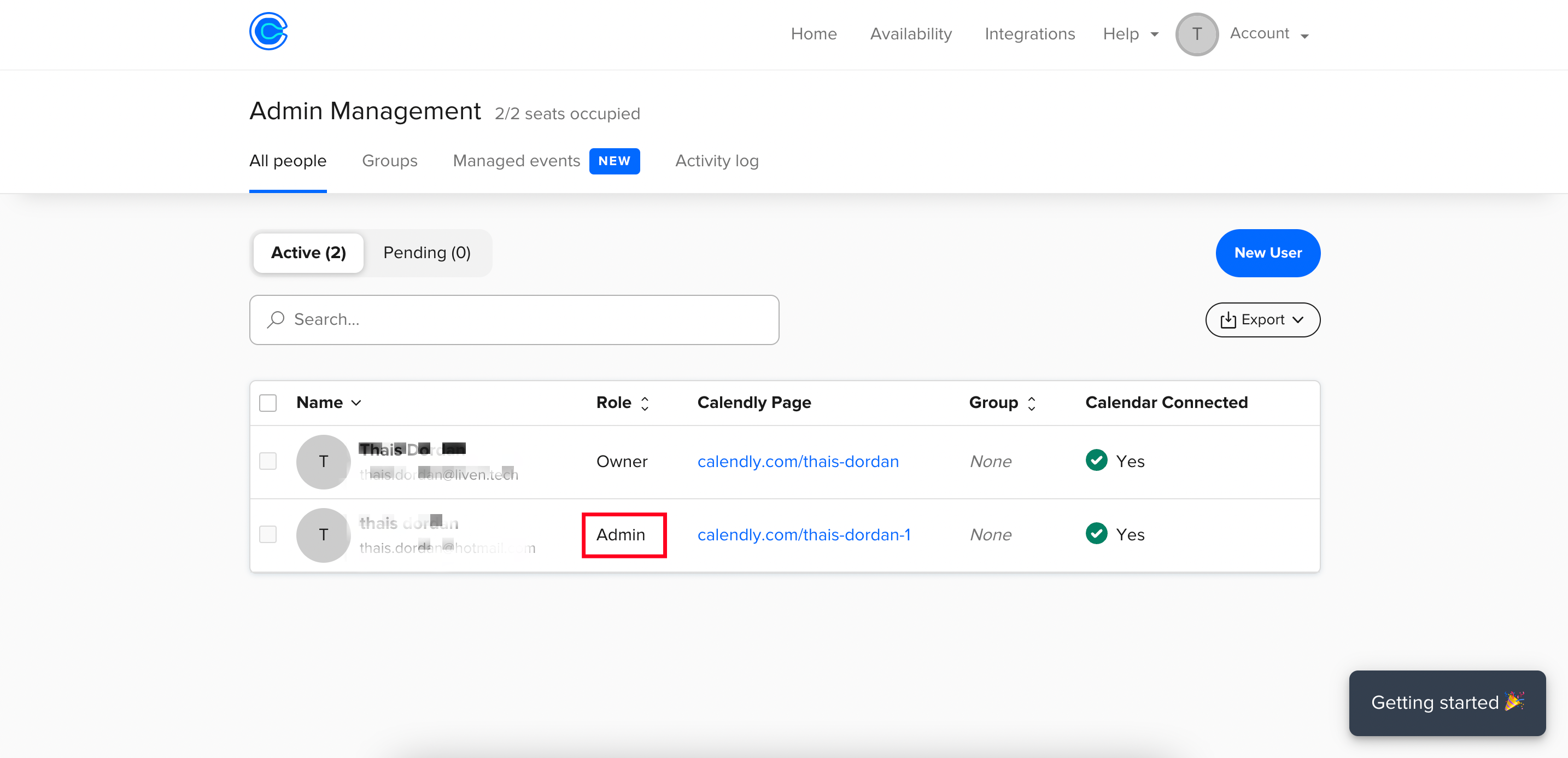Click into the Search field

coord(523,319)
